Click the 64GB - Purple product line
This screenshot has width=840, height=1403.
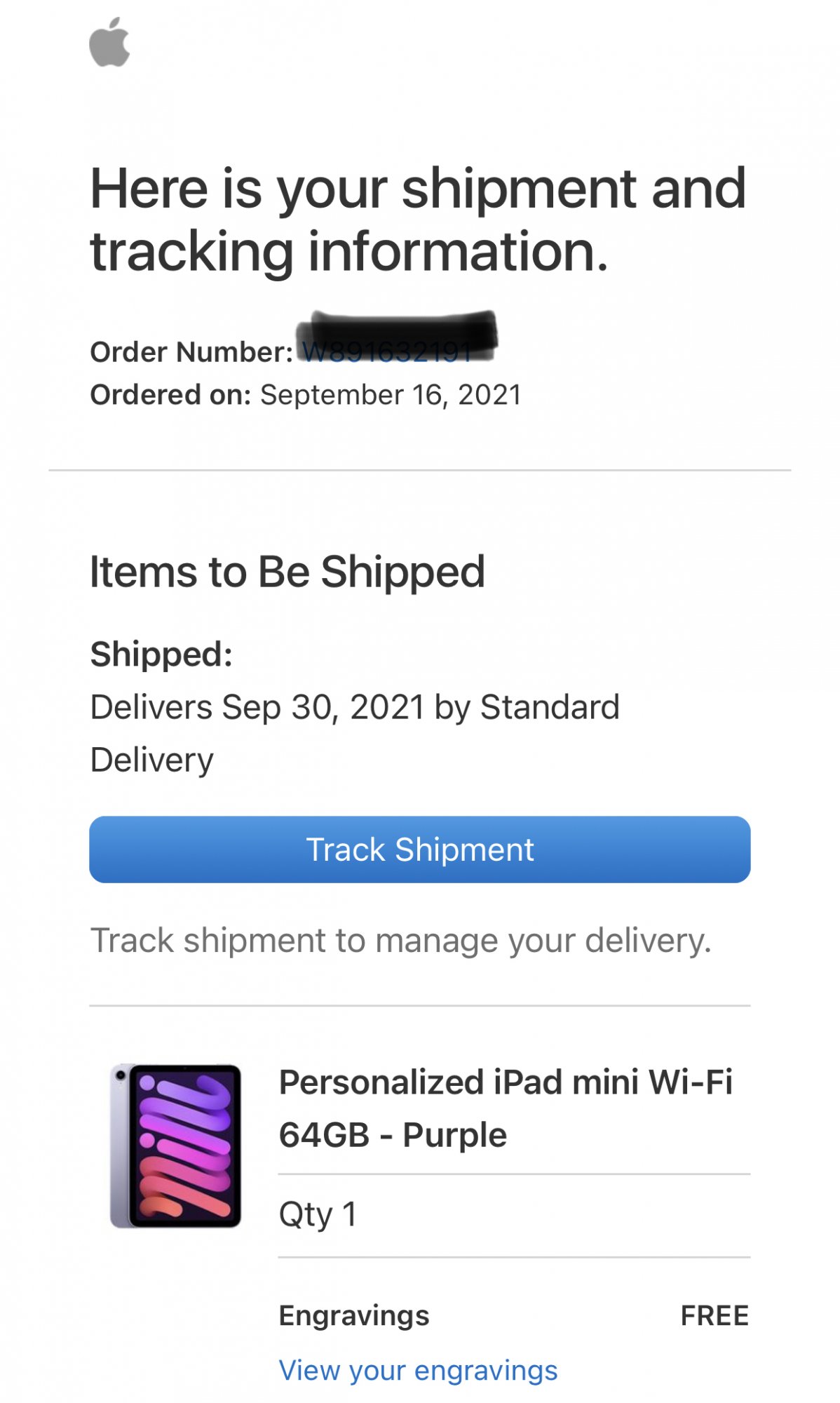pos(392,1134)
